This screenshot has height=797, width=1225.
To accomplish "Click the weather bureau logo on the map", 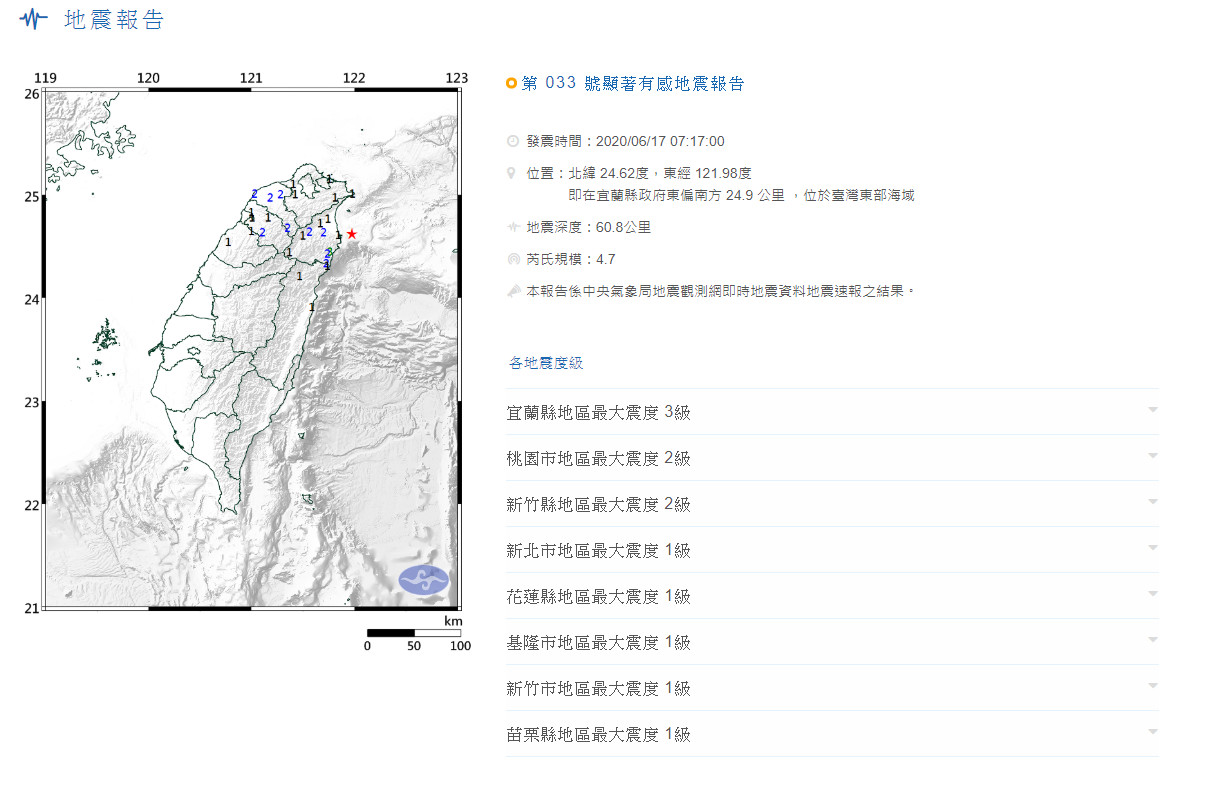I will 424,579.
